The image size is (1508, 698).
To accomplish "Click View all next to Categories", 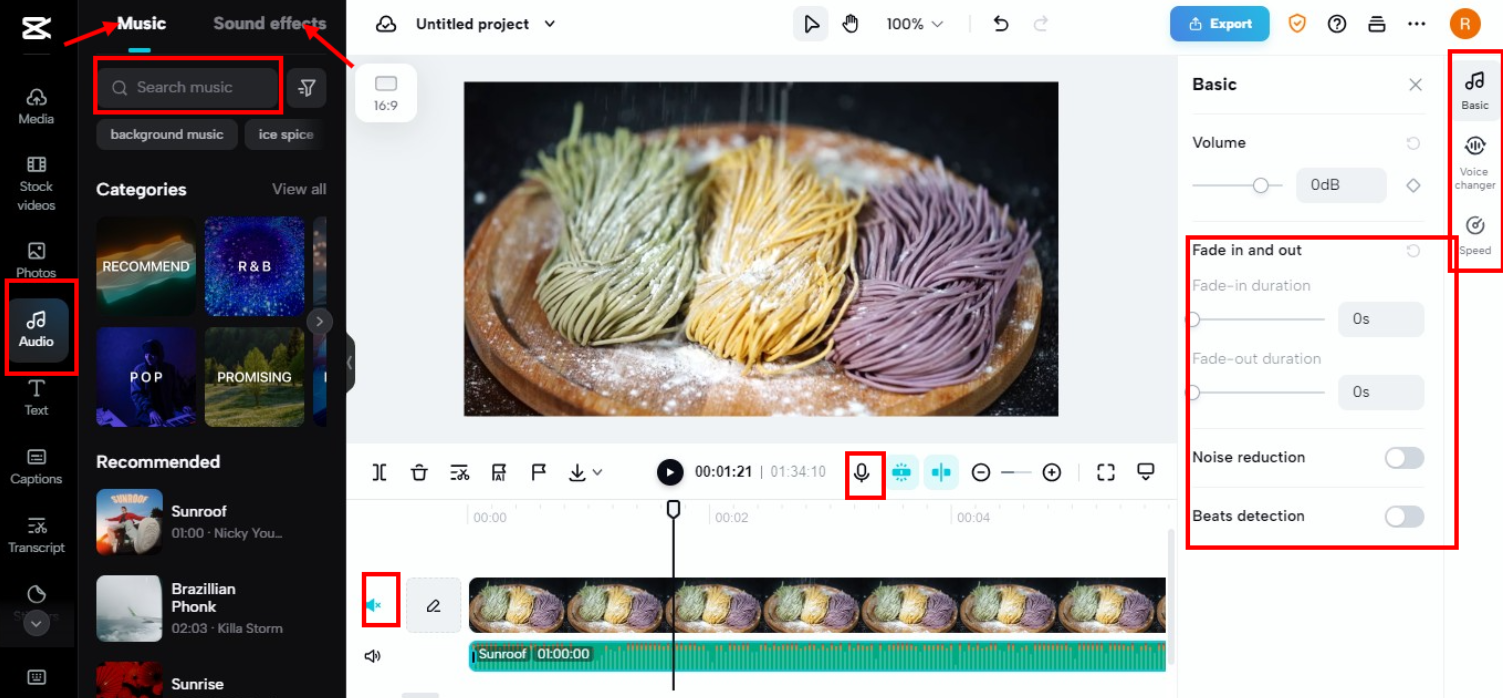I will tap(298, 189).
